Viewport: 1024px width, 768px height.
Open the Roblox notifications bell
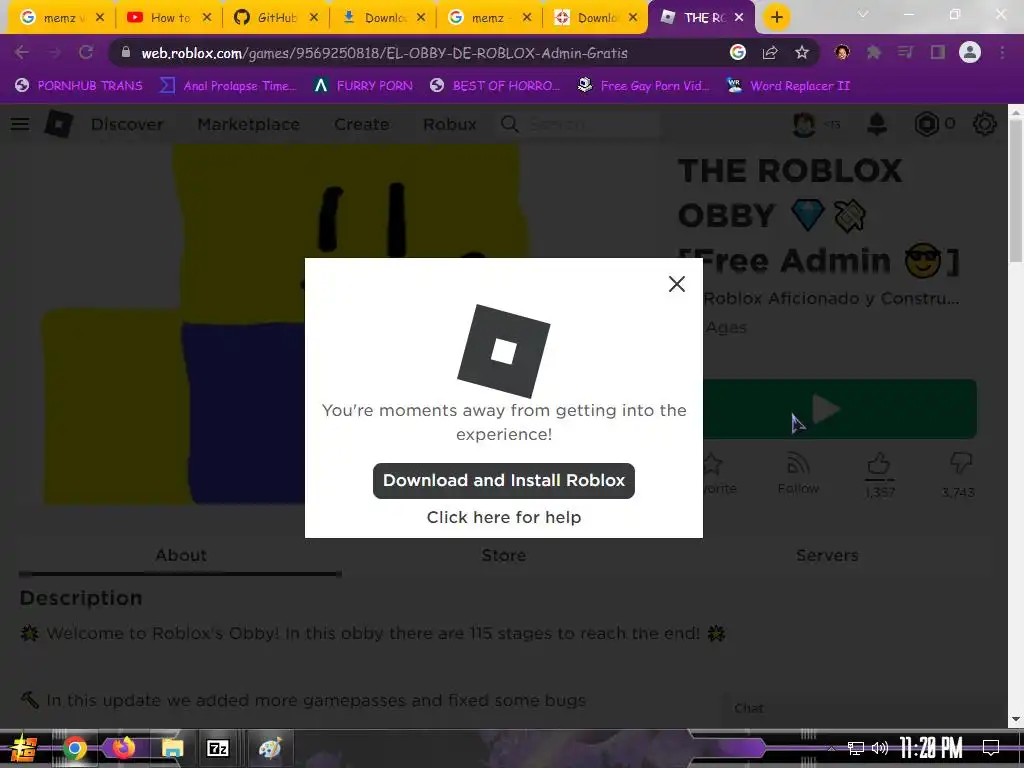tap(877, 124)
